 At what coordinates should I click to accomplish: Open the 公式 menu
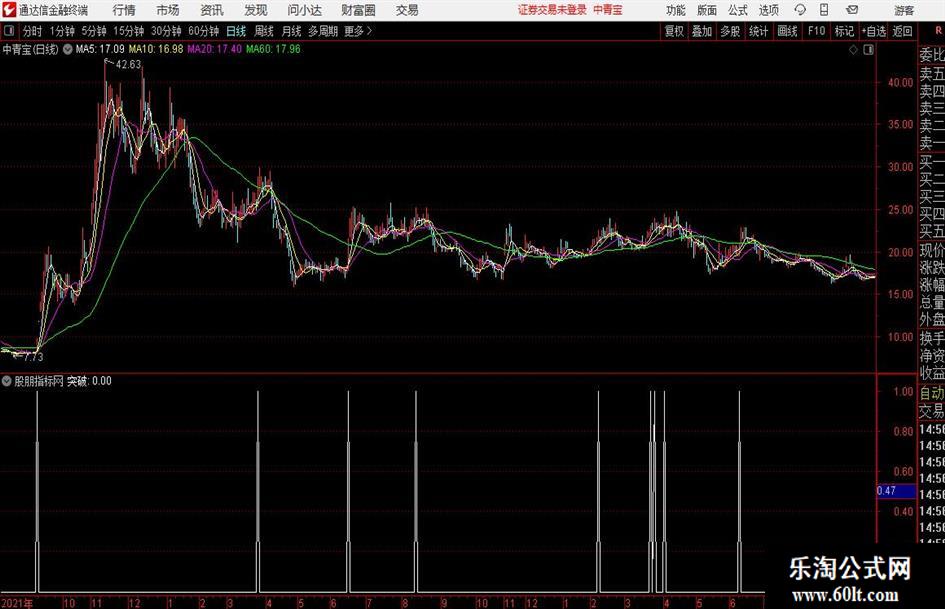[738, 10]
